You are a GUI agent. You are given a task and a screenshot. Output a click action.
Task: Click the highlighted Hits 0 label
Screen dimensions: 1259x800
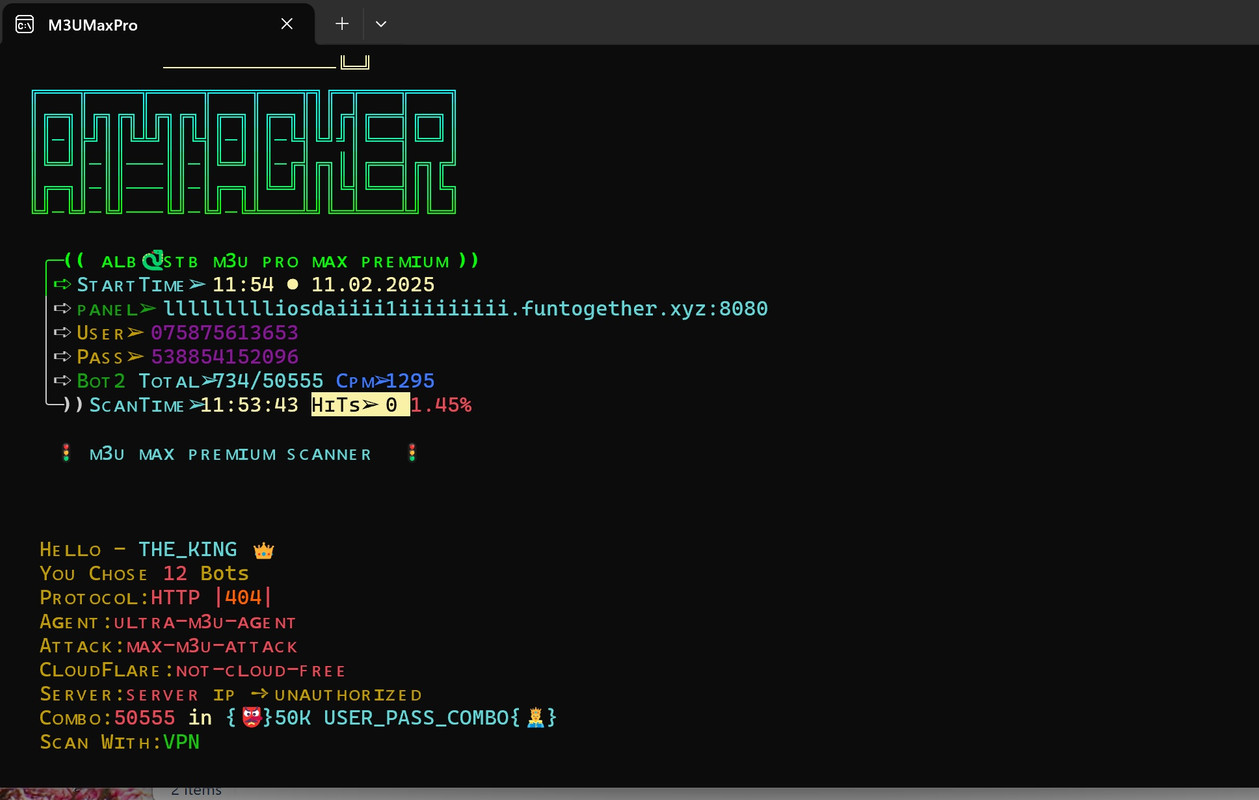tap(360, 405)
